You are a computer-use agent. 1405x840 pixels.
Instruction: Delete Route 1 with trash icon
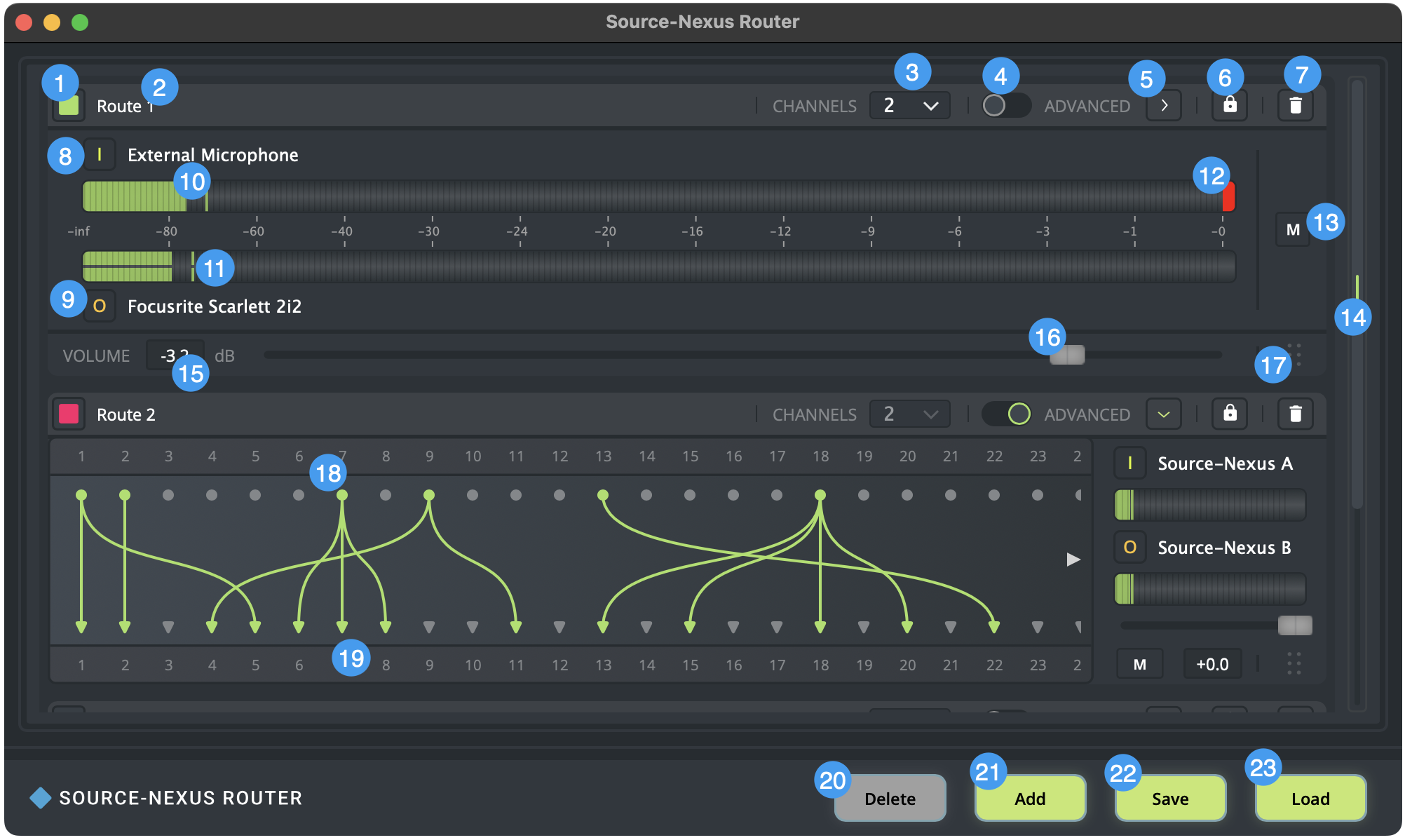[x=1295, y=106]
